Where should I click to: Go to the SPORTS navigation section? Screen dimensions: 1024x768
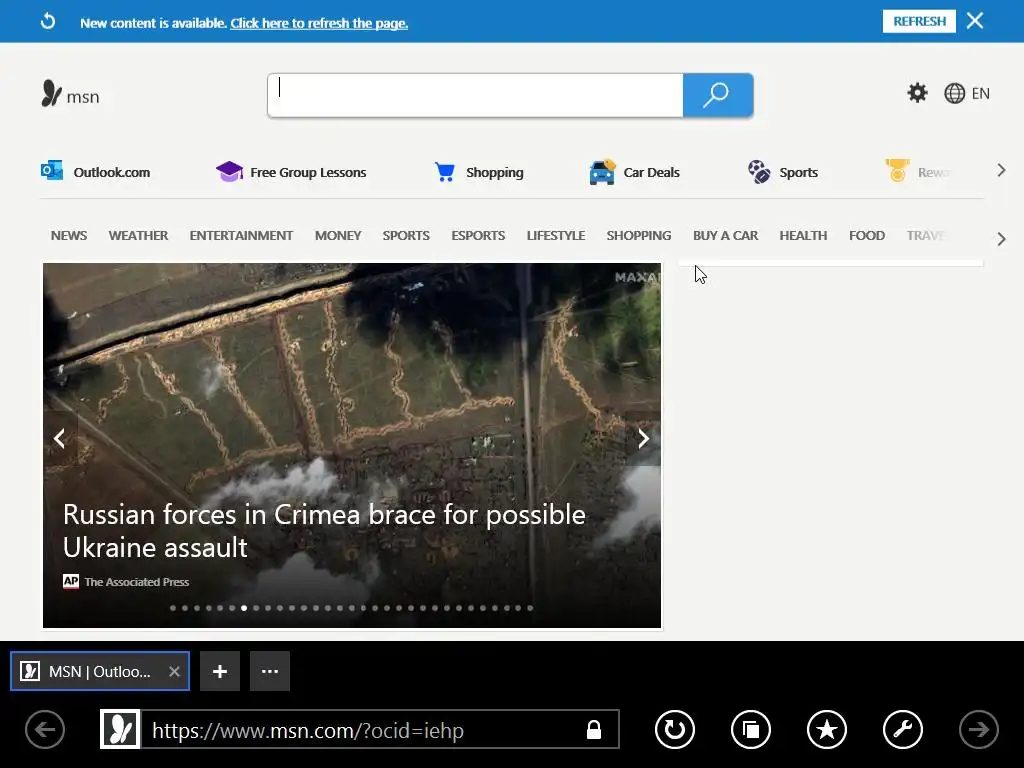click(x=406, y=235)
